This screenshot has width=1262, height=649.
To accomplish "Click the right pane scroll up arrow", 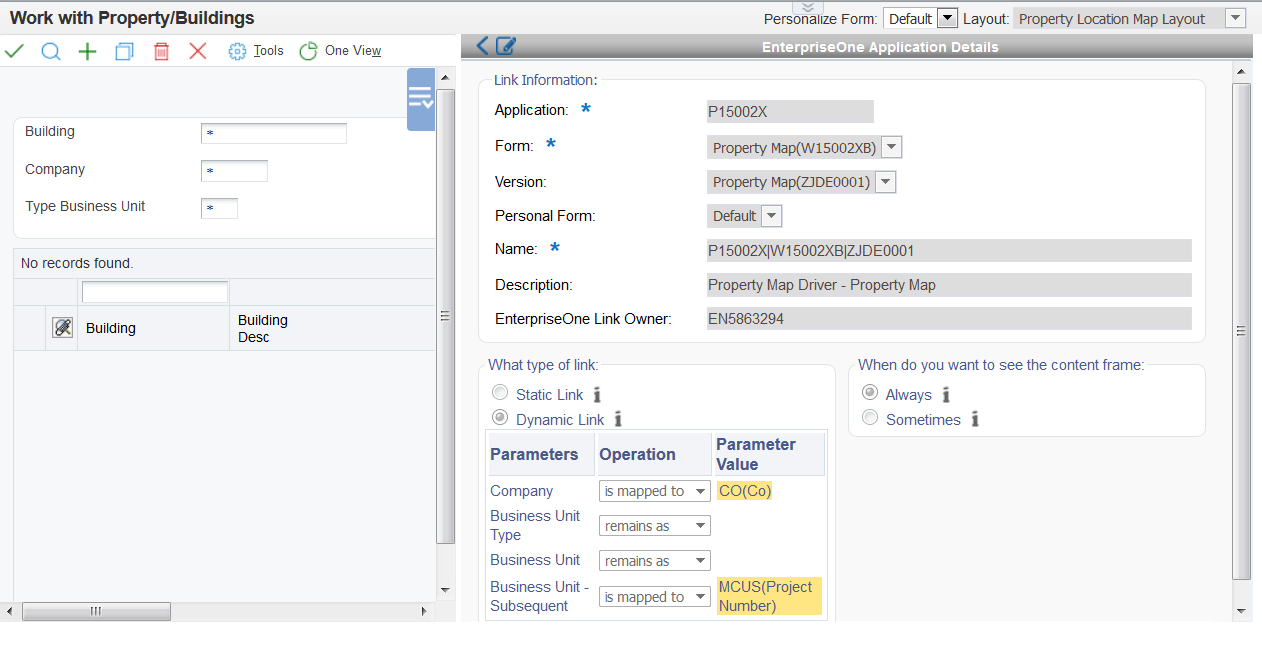I will pyautogui.click(x=1241, y=71).
